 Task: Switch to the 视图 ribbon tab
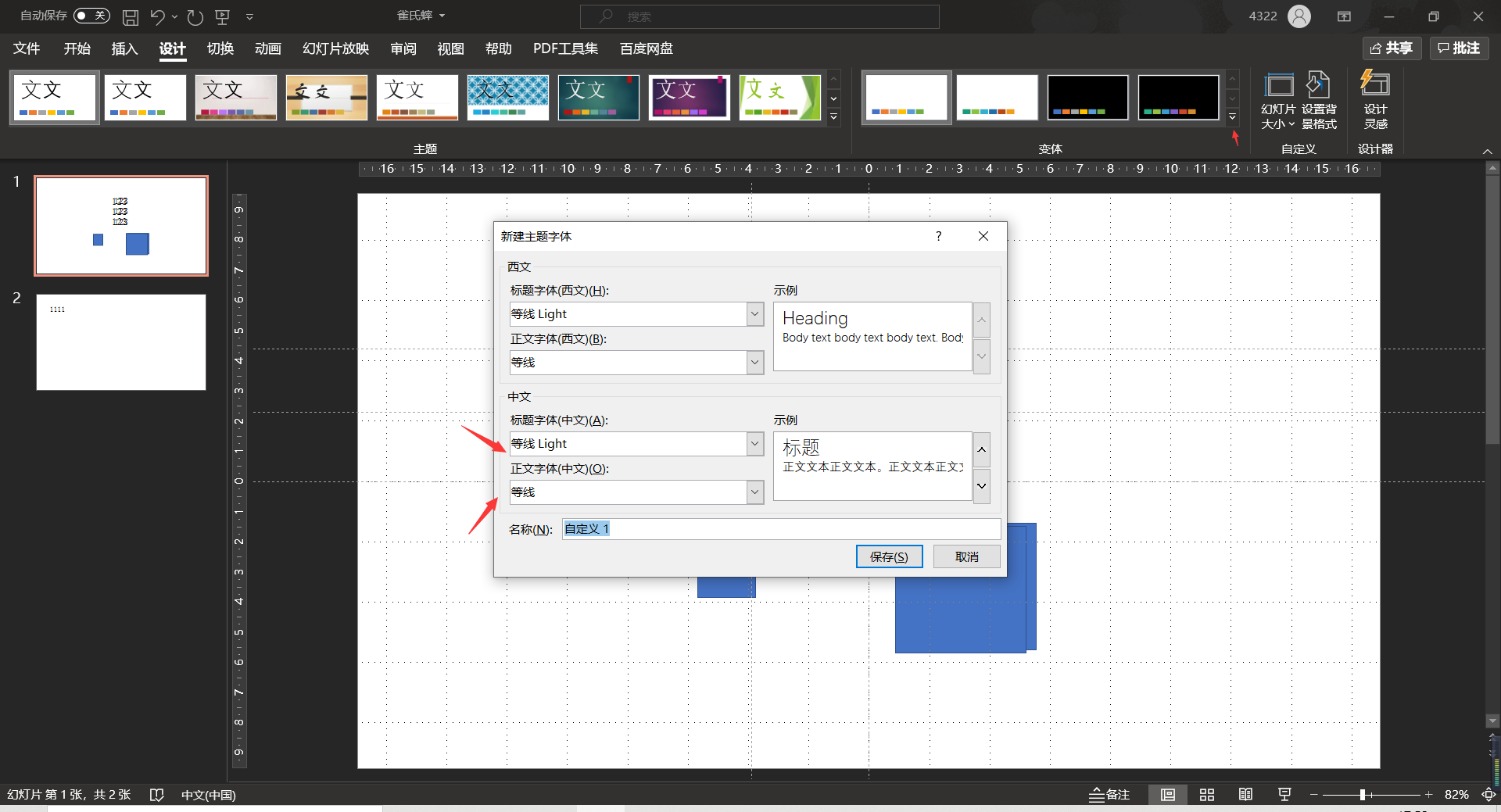450,48
